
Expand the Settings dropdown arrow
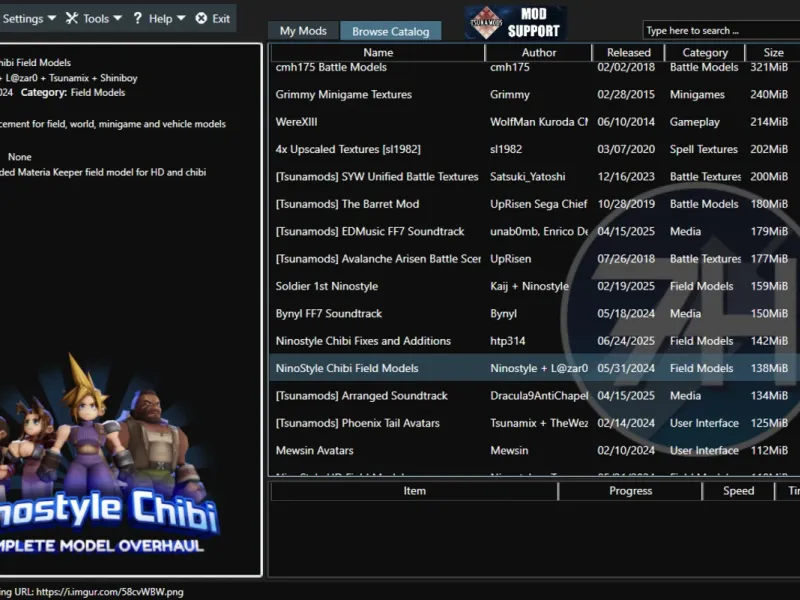coord(52,18)
